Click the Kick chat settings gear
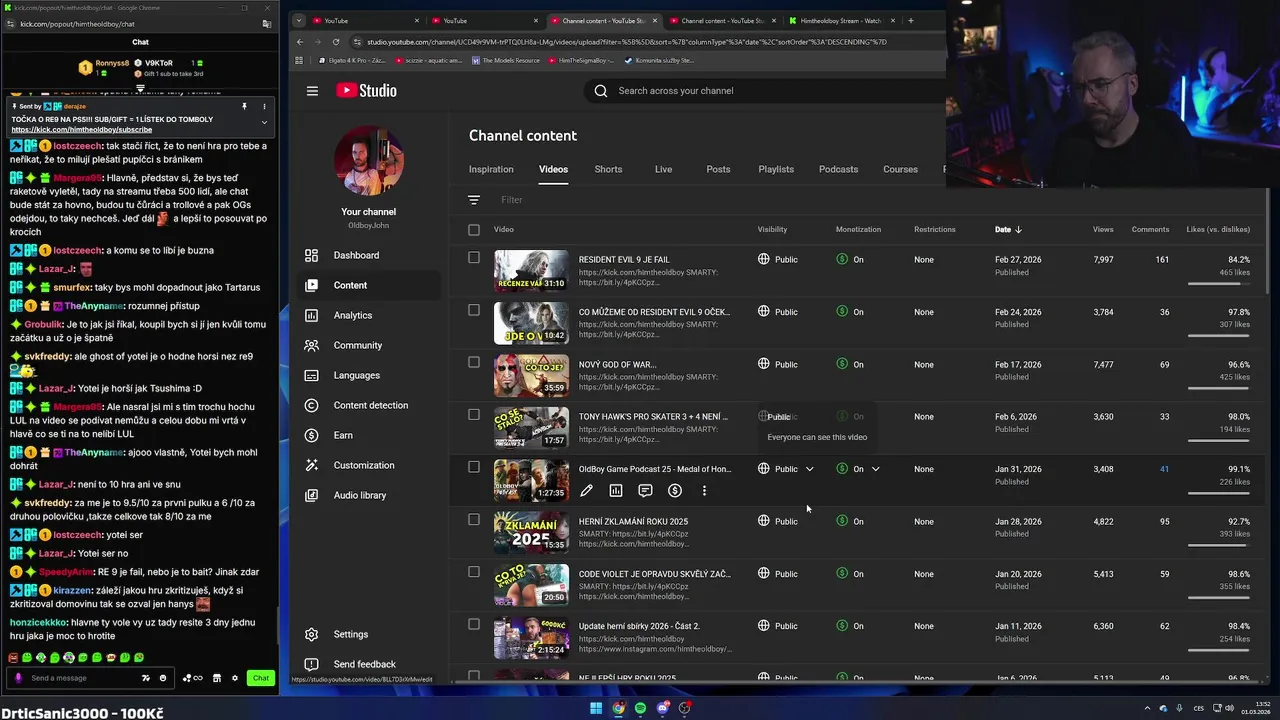This screenshot has height=720, width=1280. [x=235, y=678]
